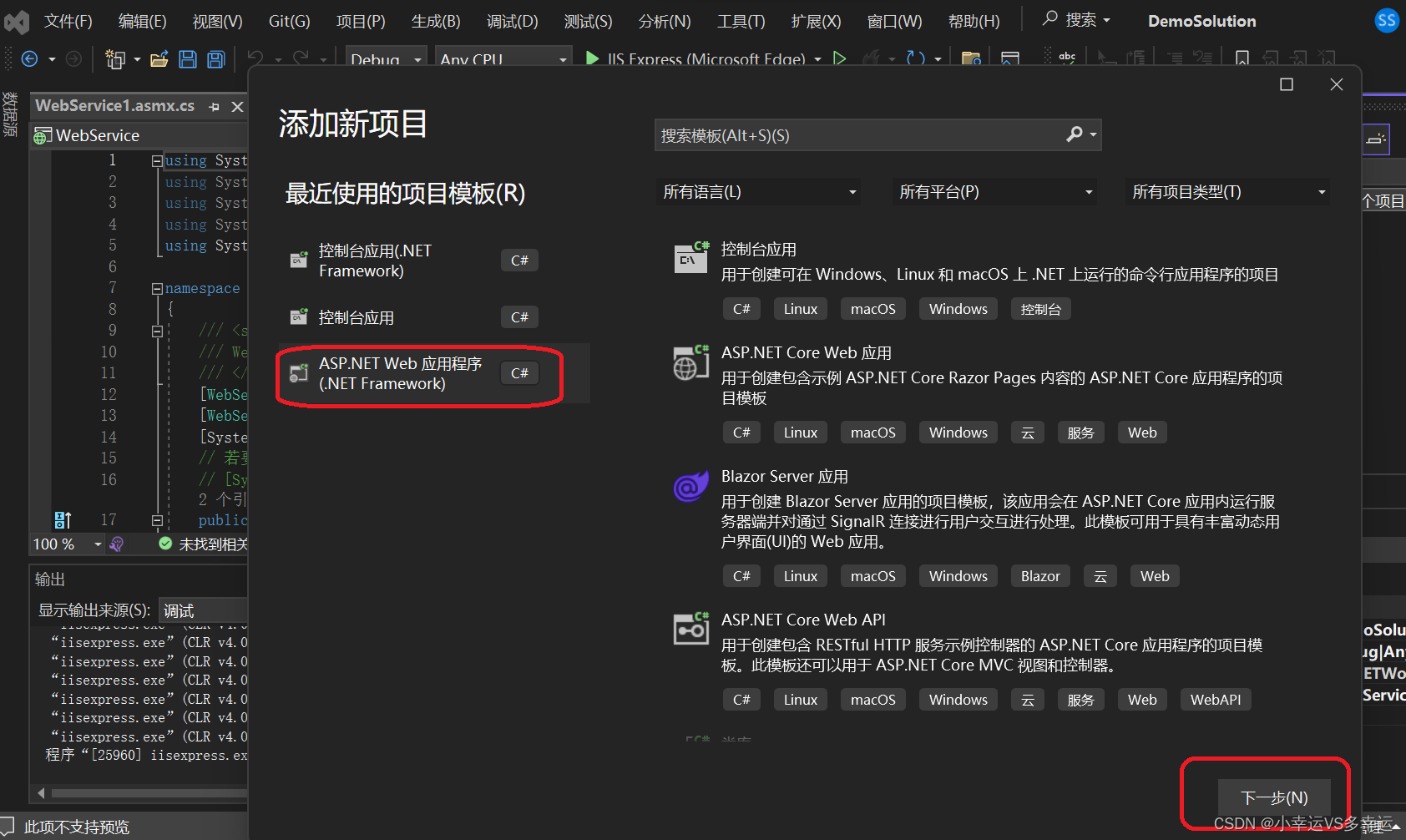Click the abc spell check icon
The image size is (1406, 840).
click(x=1067, y=58)
